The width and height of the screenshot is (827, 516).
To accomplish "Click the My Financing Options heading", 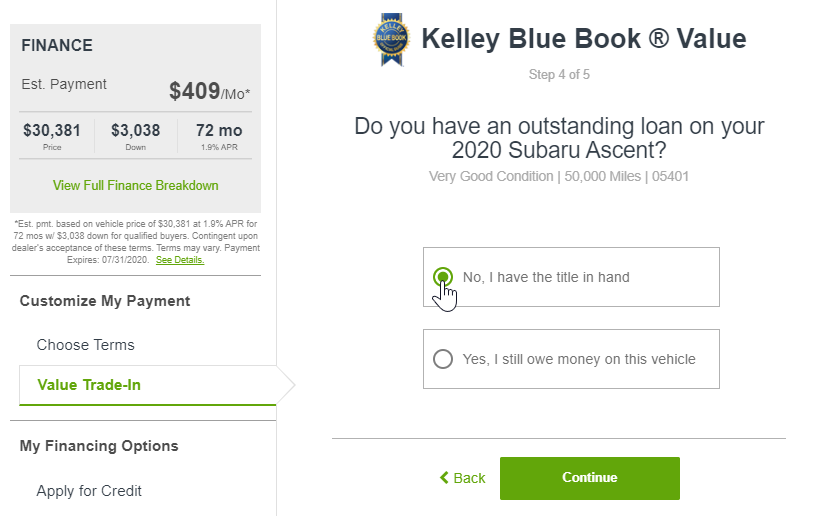I will (x=99, y=446).
